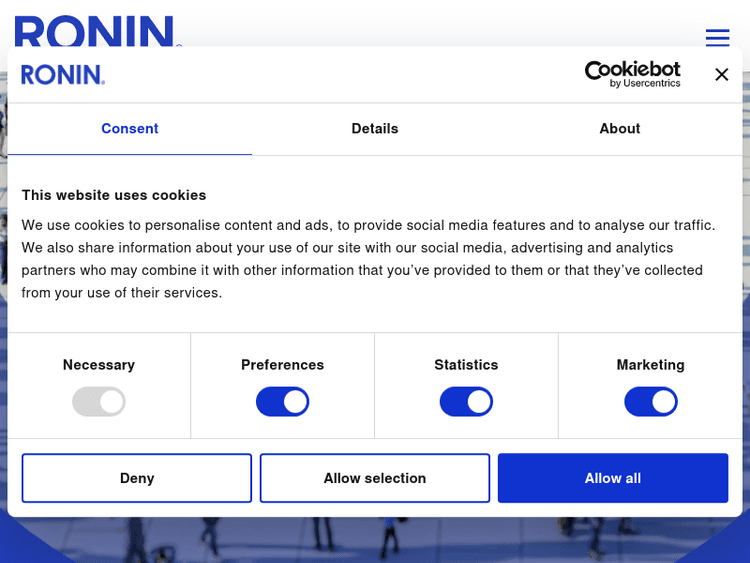Go to the About tab
750x563 pixels.
pyautogui.click(x=619, y=129)
